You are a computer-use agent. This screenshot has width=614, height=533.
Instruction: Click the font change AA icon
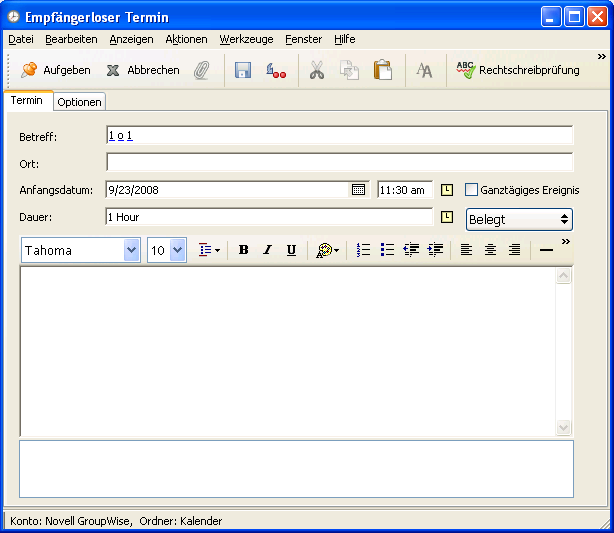click(x=424, y=70)
